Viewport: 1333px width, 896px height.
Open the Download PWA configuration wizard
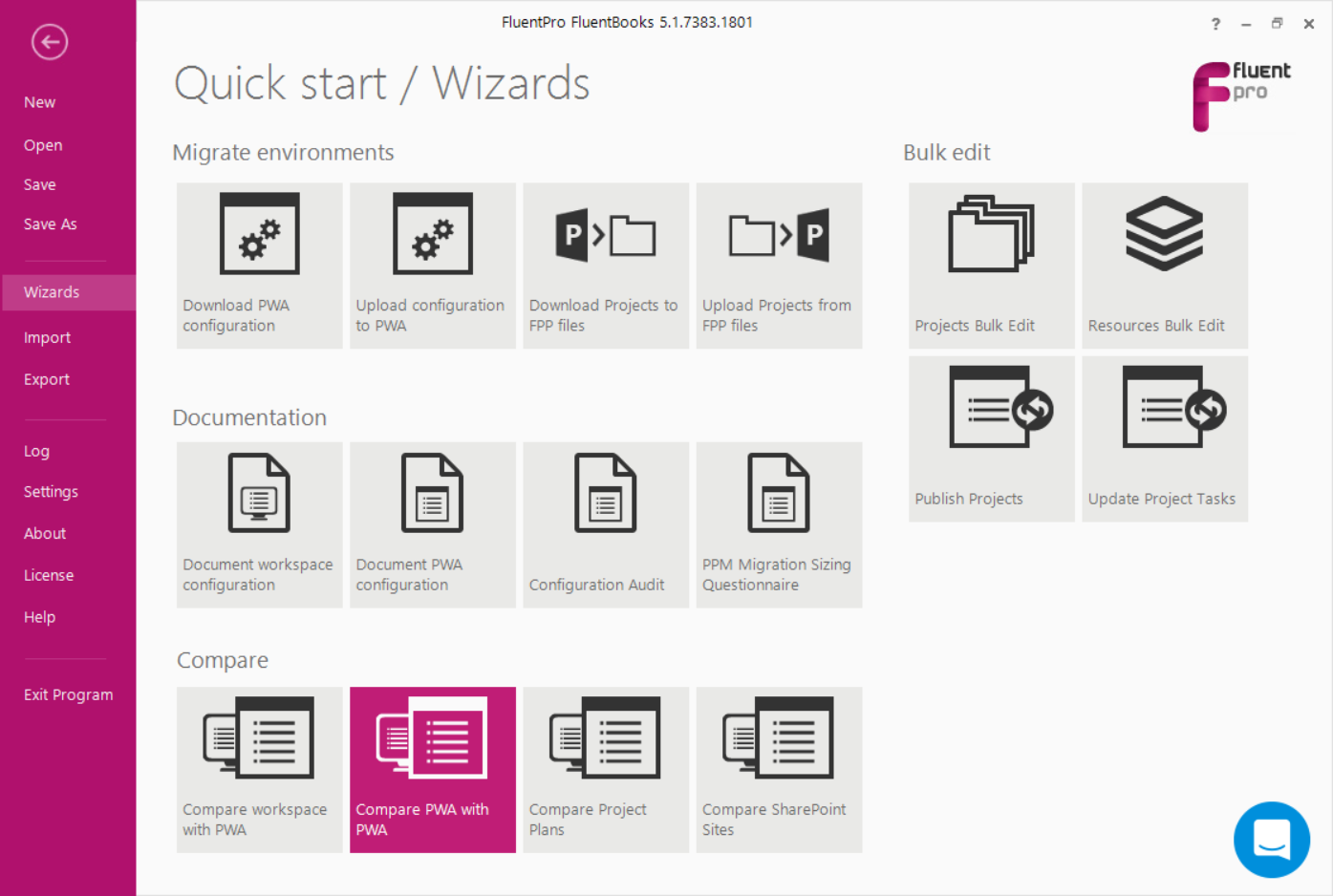click(259, 266)
